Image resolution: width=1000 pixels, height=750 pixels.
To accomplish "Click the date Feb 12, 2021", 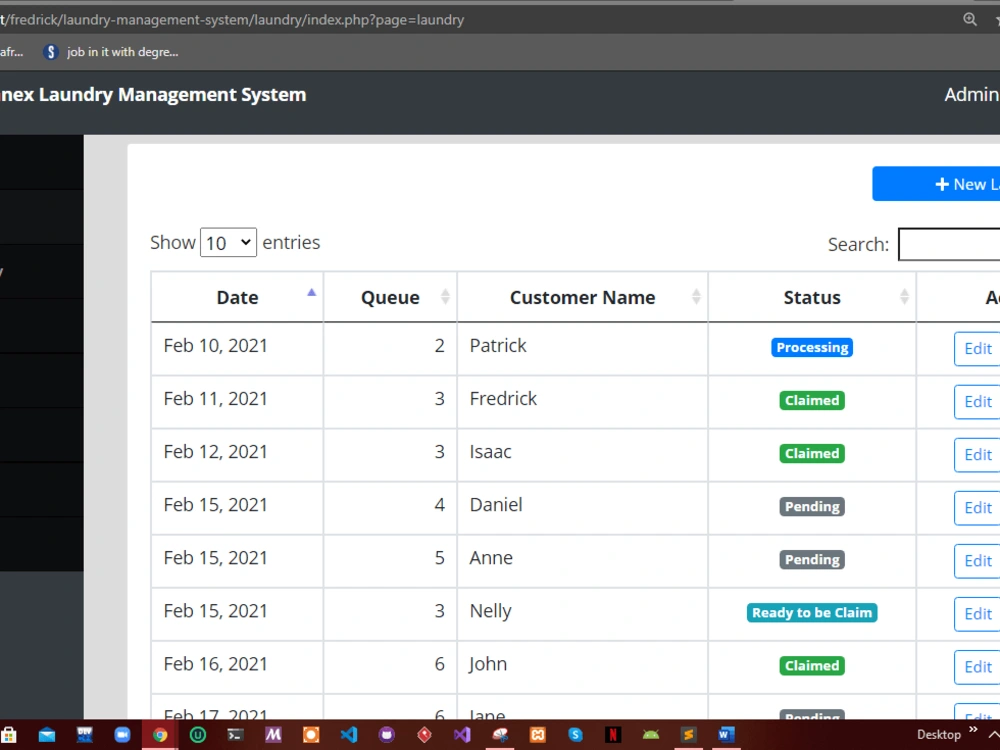I will (x=216, y=452).
